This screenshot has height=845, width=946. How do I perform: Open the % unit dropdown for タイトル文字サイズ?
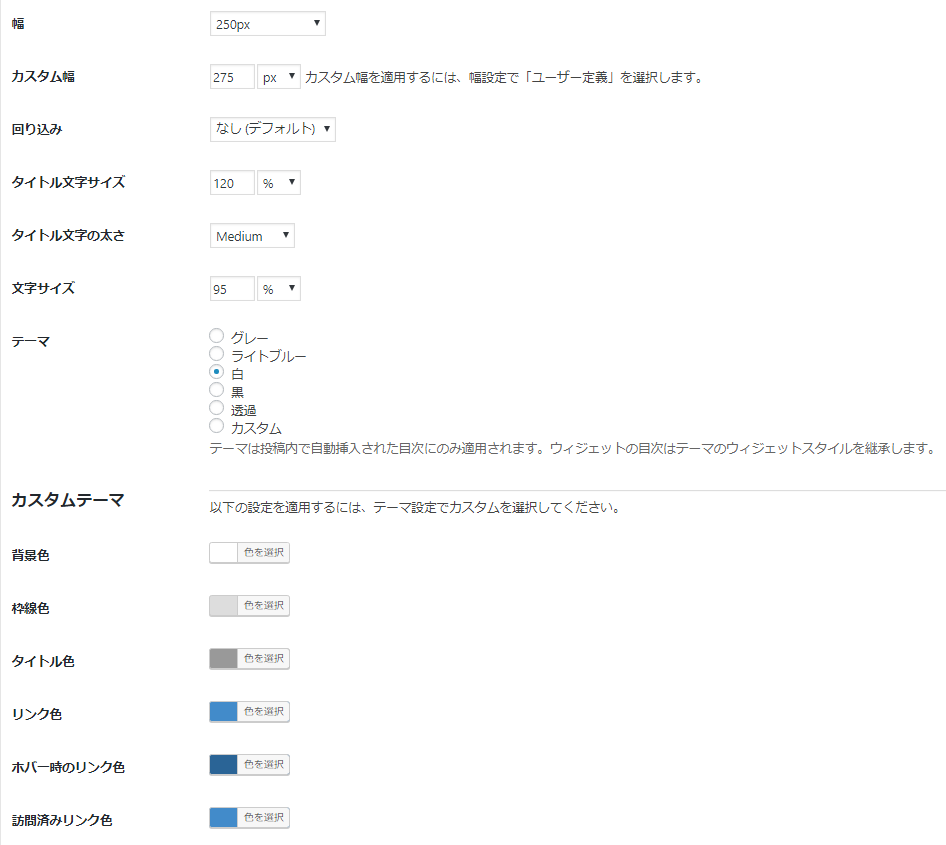[279, 183]
